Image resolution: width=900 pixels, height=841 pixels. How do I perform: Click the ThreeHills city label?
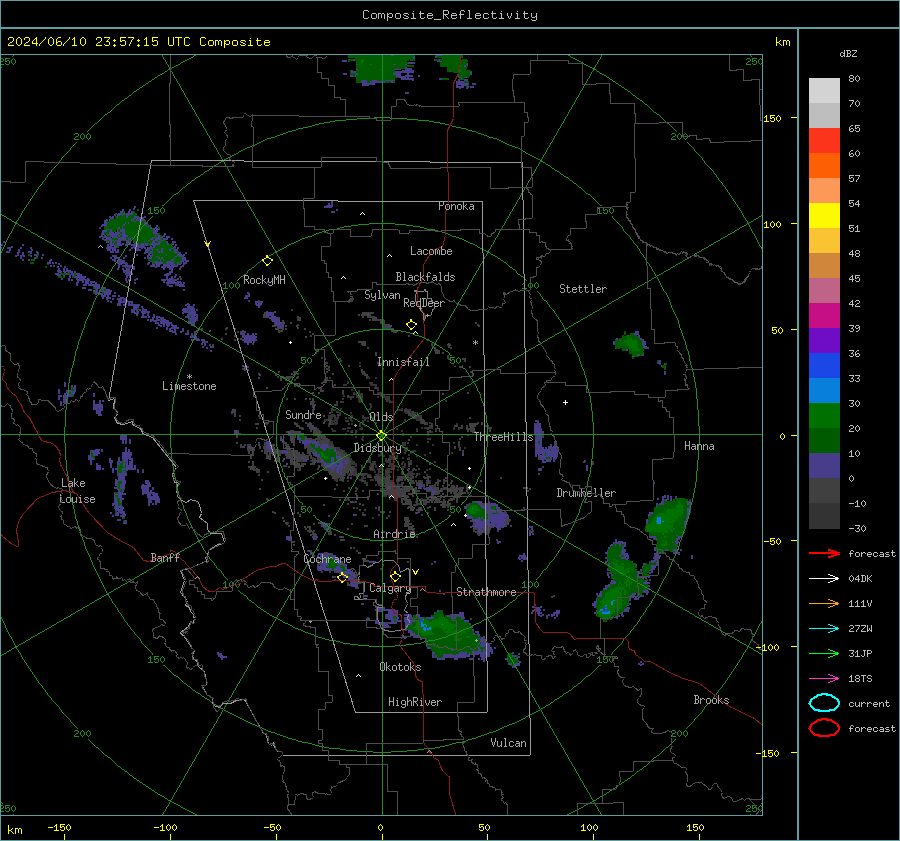[x=503, y=437]
